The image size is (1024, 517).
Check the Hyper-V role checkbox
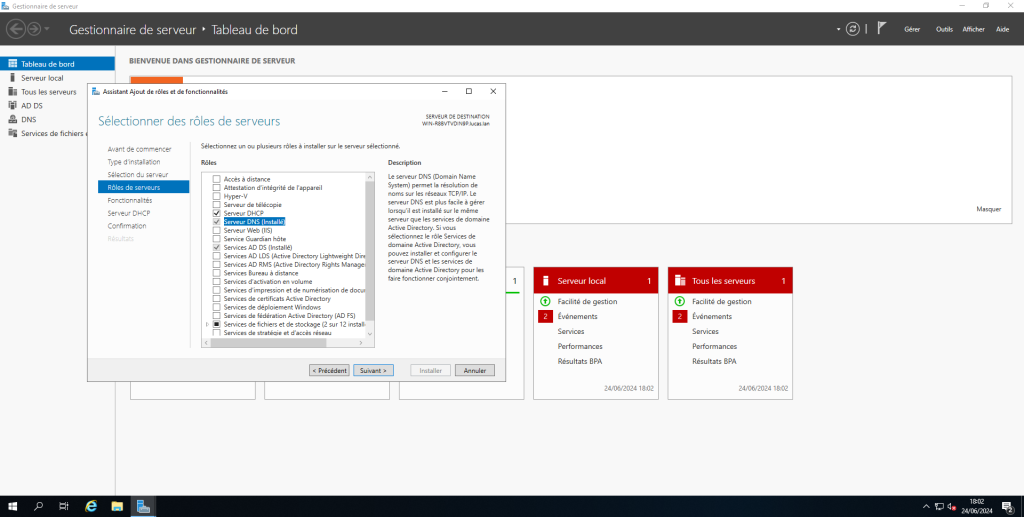[217, 196]
